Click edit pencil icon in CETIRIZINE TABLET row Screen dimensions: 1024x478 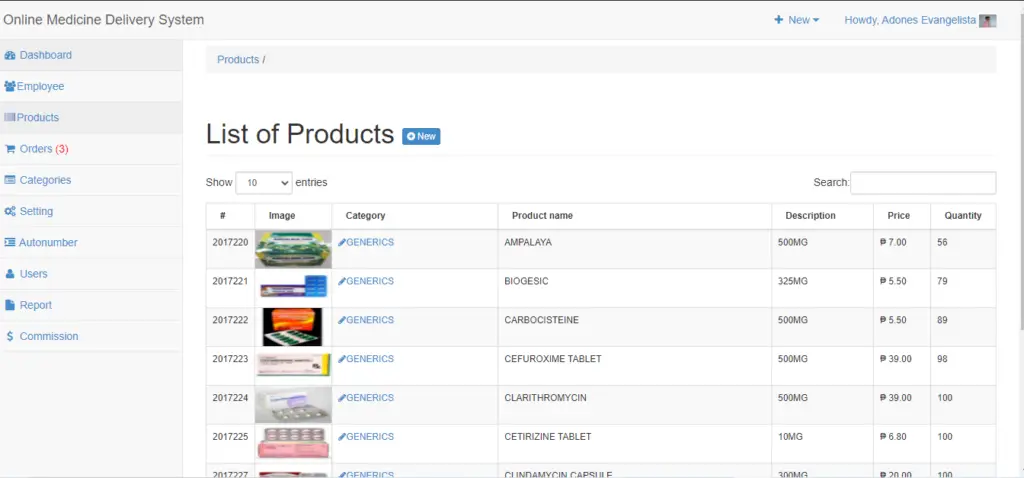(x=342, y=437)
